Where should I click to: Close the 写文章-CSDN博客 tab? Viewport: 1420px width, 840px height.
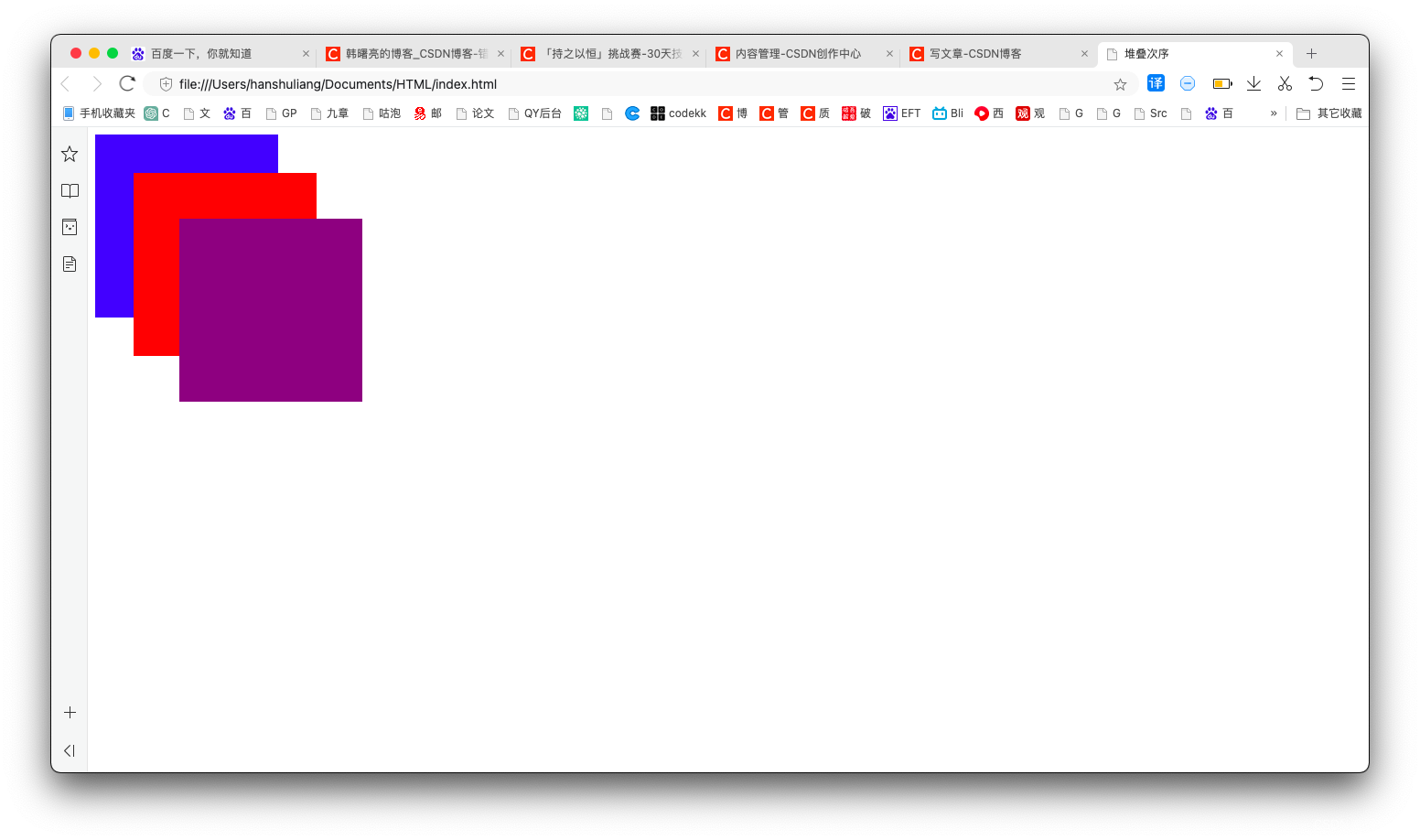pyautogui.click(x=1084, y=54)
